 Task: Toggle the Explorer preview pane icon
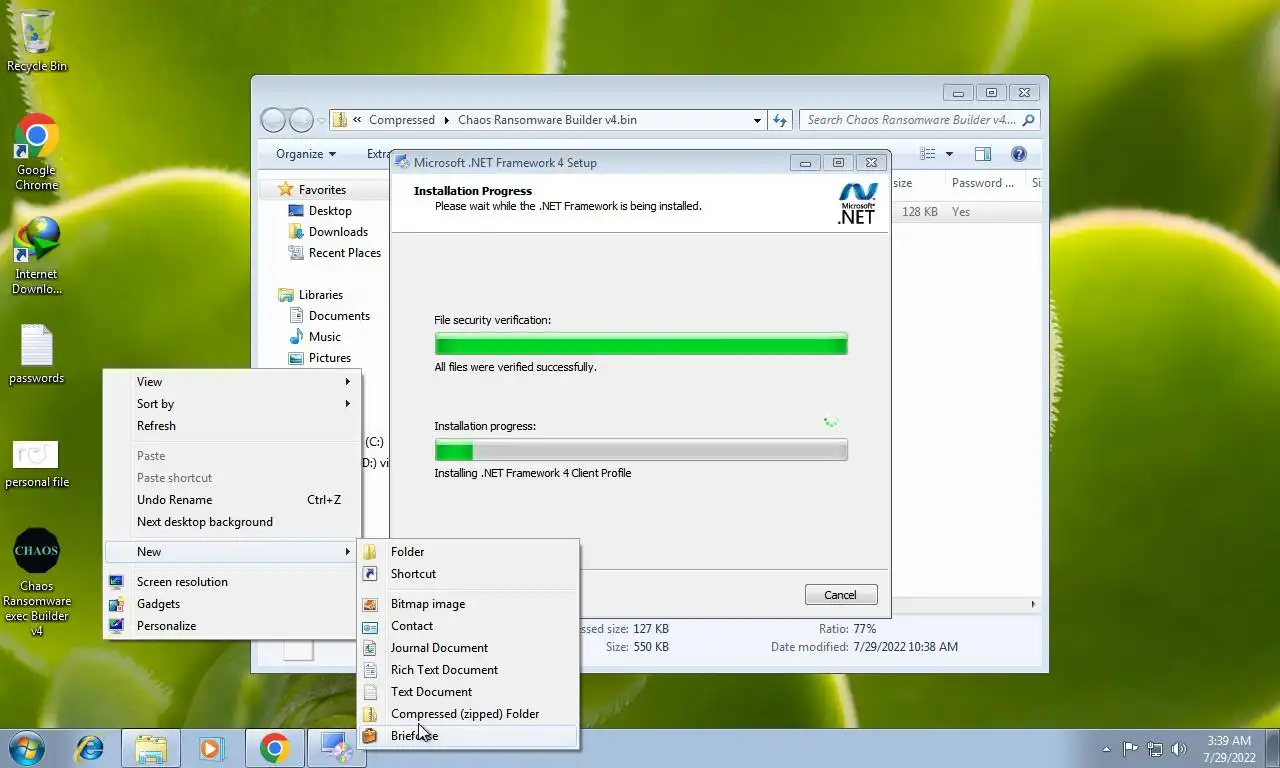(x=983, y=154)
